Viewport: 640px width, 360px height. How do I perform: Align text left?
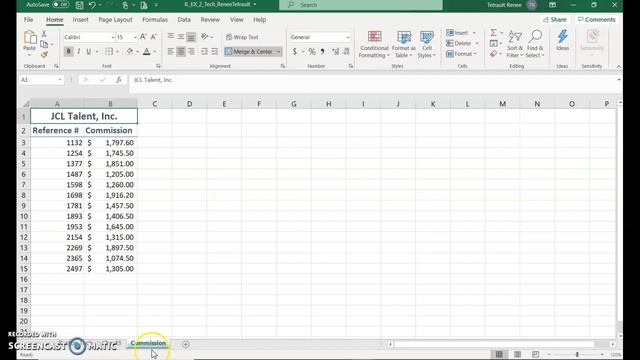click(x=171, y=51)
